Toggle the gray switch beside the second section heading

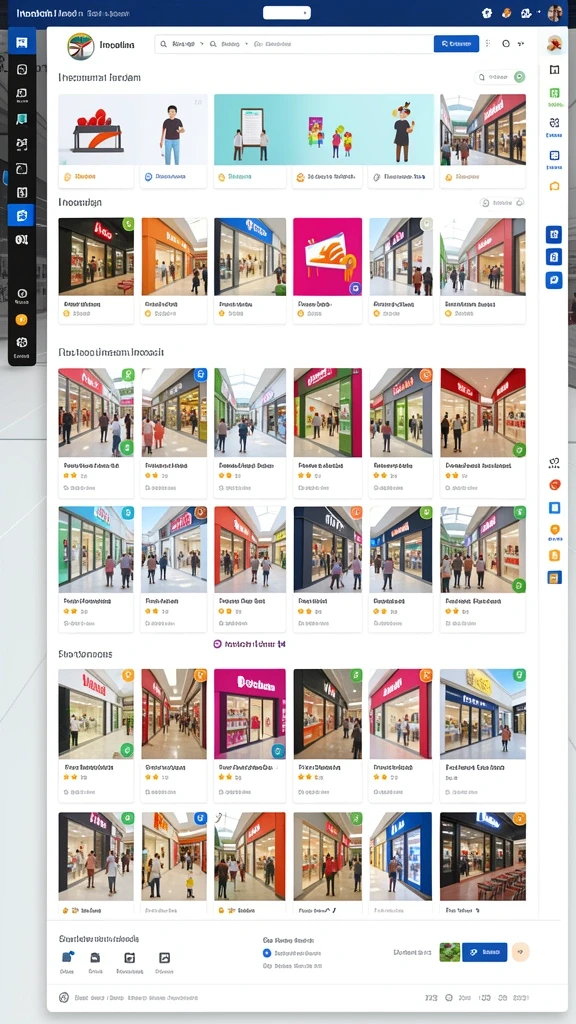click(520, 203)
